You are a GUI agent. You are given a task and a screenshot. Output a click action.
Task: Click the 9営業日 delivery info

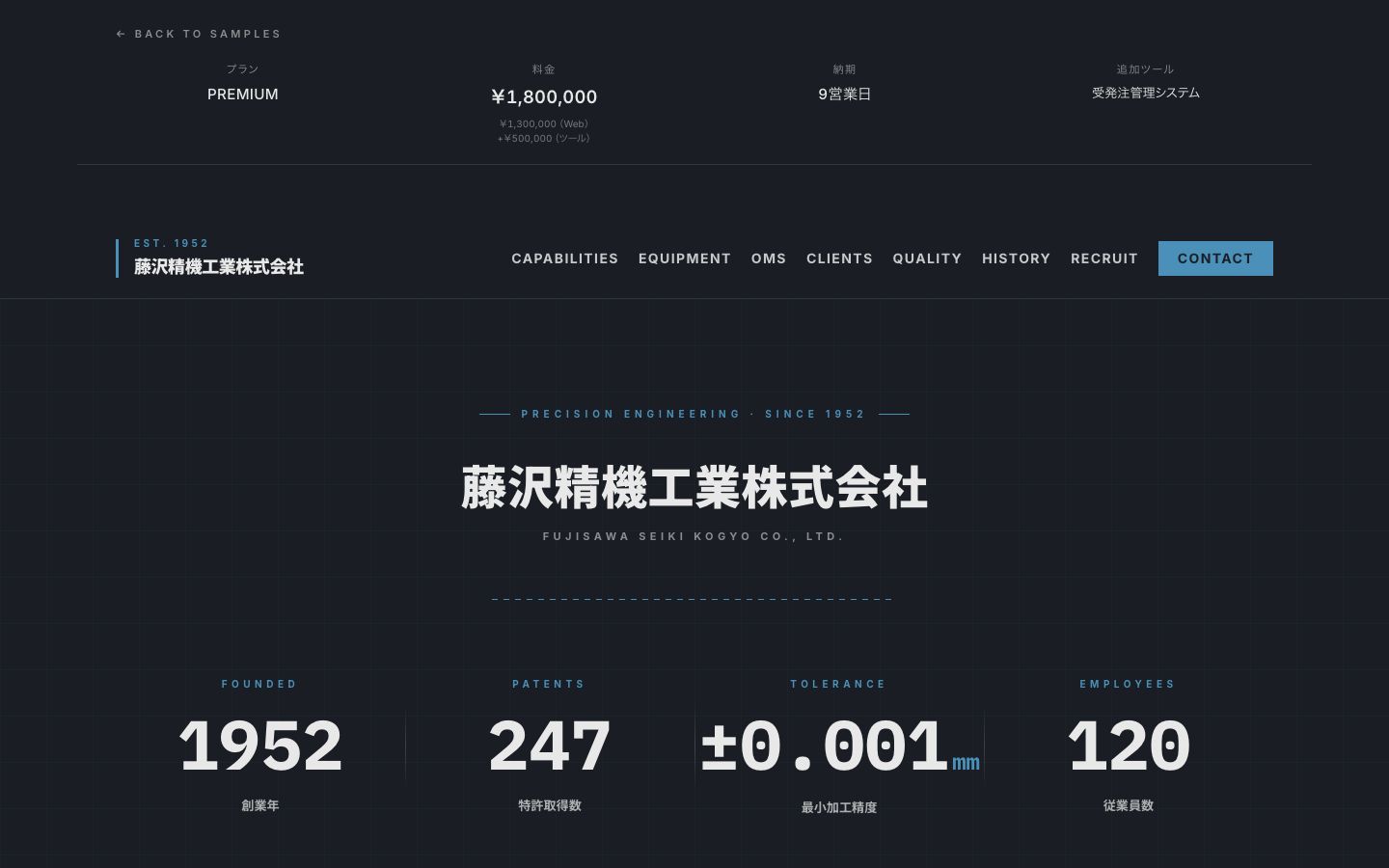coord(844,94)
